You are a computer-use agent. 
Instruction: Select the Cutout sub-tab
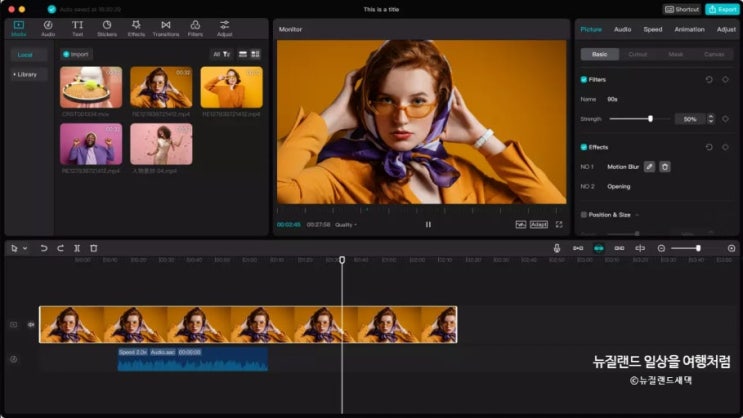coord(636,54)
